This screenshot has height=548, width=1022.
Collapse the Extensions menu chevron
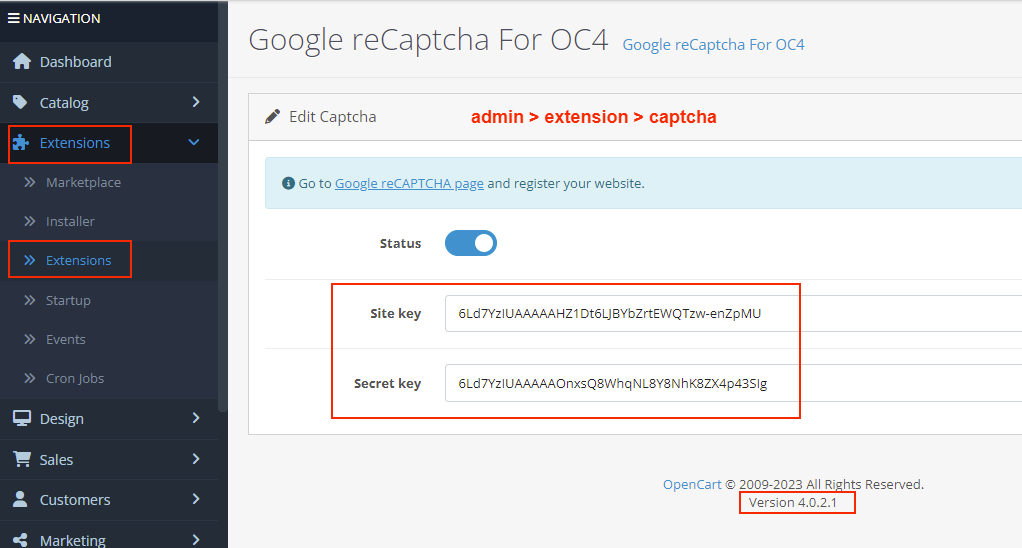point(194,143)
